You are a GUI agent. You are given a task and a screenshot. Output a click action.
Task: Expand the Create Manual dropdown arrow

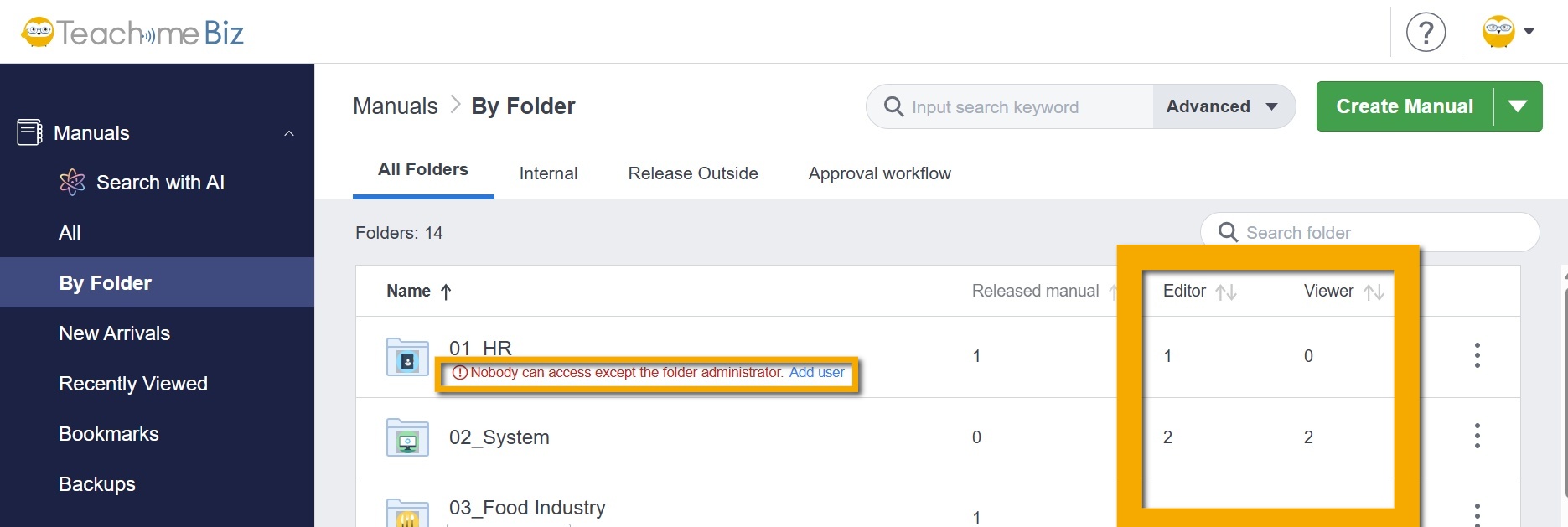pyautogui.click(x=1518, y=106)
